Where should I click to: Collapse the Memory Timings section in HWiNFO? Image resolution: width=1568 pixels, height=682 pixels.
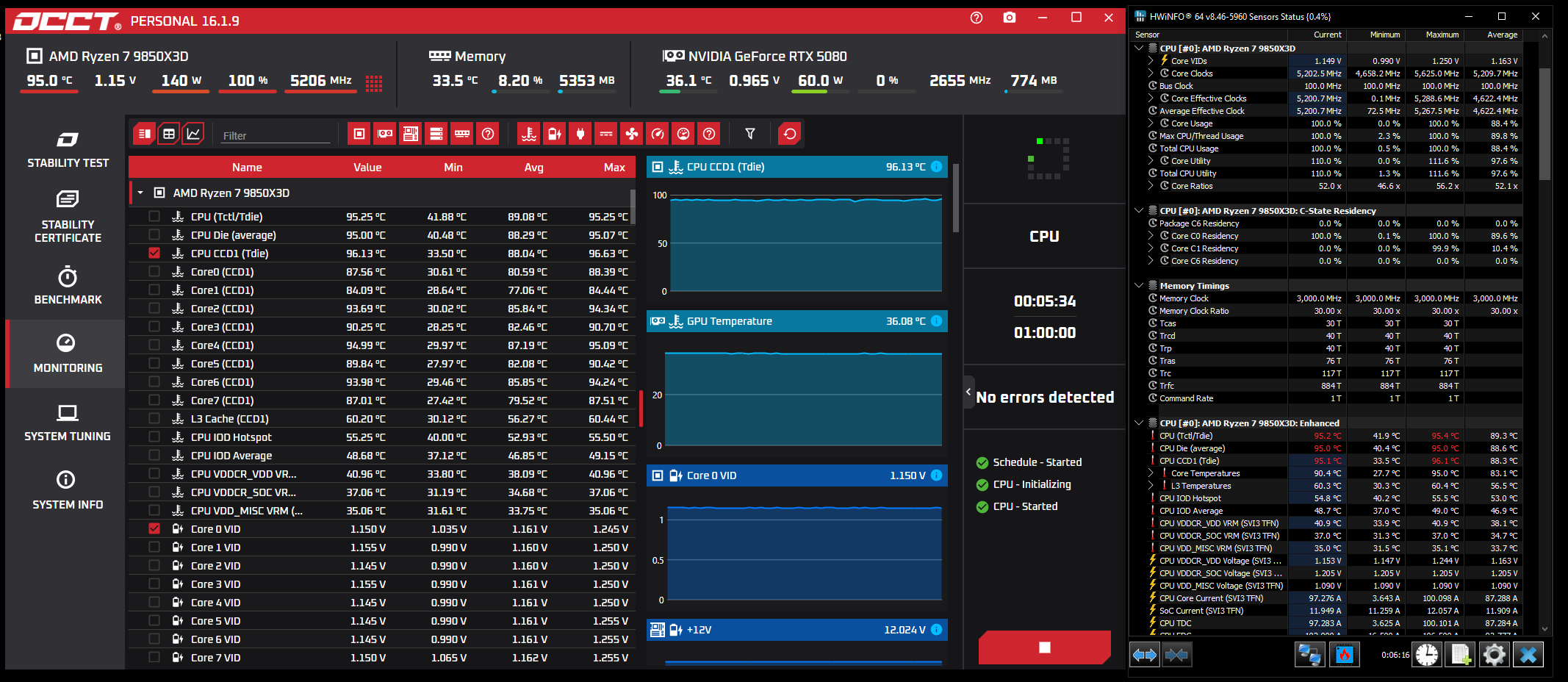[x=1139, y=286]
